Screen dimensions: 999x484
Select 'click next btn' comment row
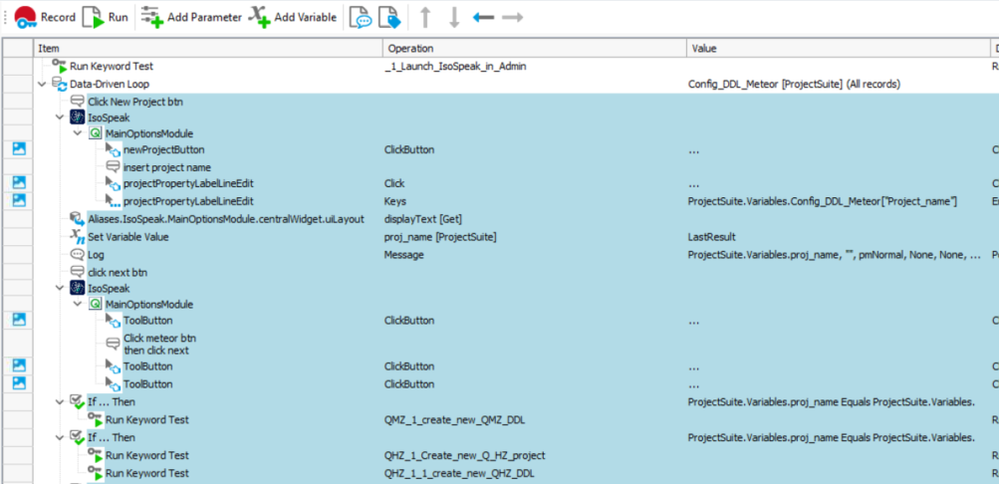[117, 272]
